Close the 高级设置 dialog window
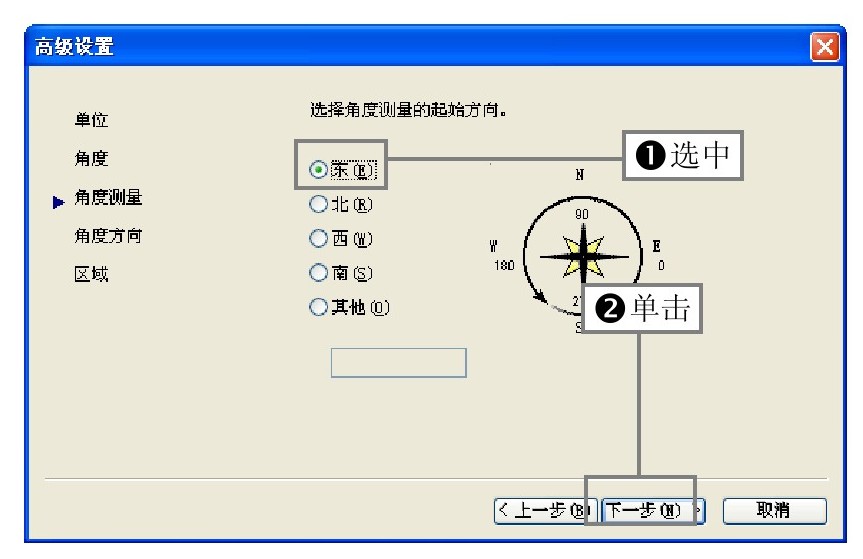This screenshot has height=559, width=863. 824,47
